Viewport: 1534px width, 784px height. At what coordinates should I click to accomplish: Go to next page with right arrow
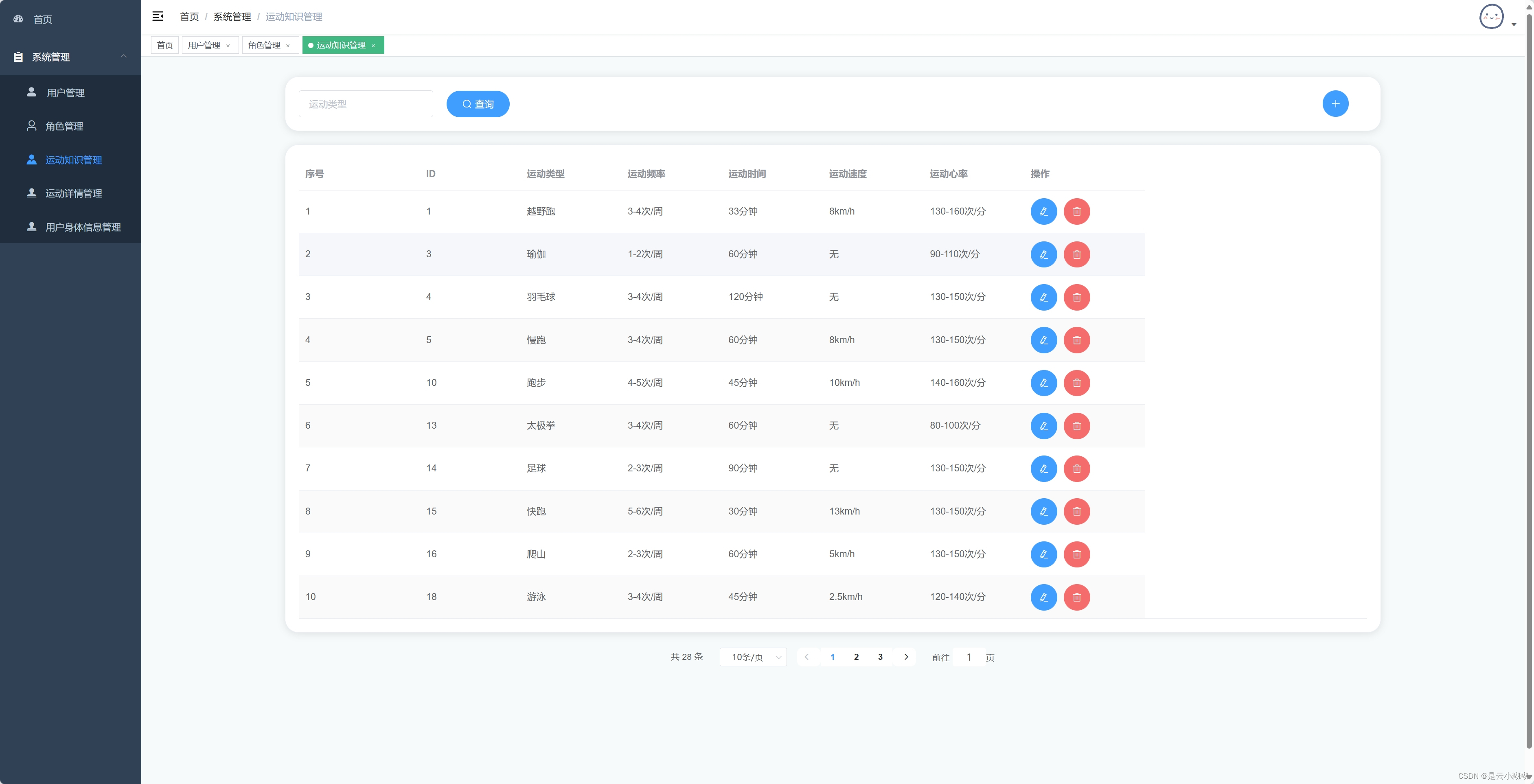click(x=906, y=657)
